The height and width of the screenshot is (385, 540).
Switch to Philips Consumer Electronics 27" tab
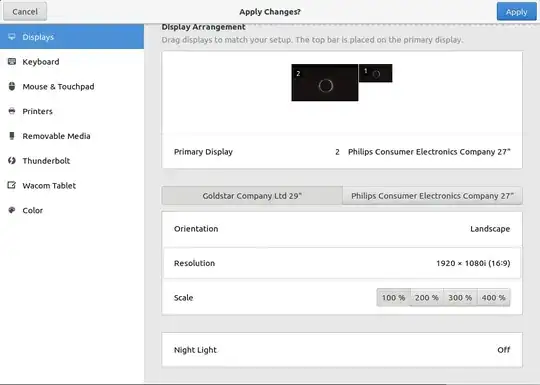(x=433, y=196)
